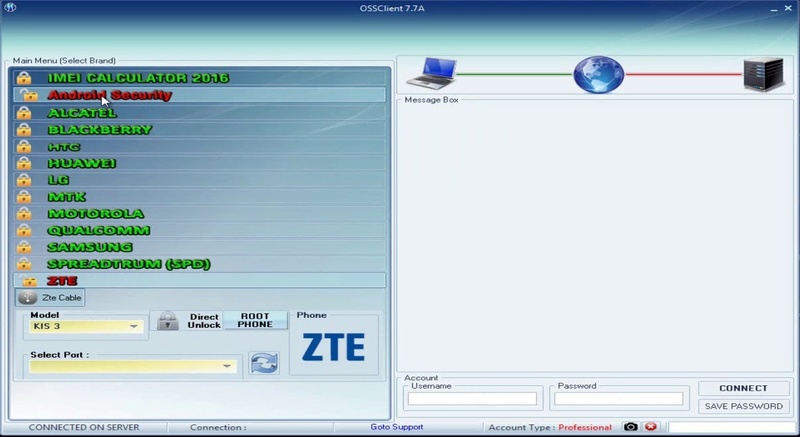Image resolution: width=800 pixels, height=437 pixels.
Task: Minimize the OSSClient window
Action: (774, 9)
